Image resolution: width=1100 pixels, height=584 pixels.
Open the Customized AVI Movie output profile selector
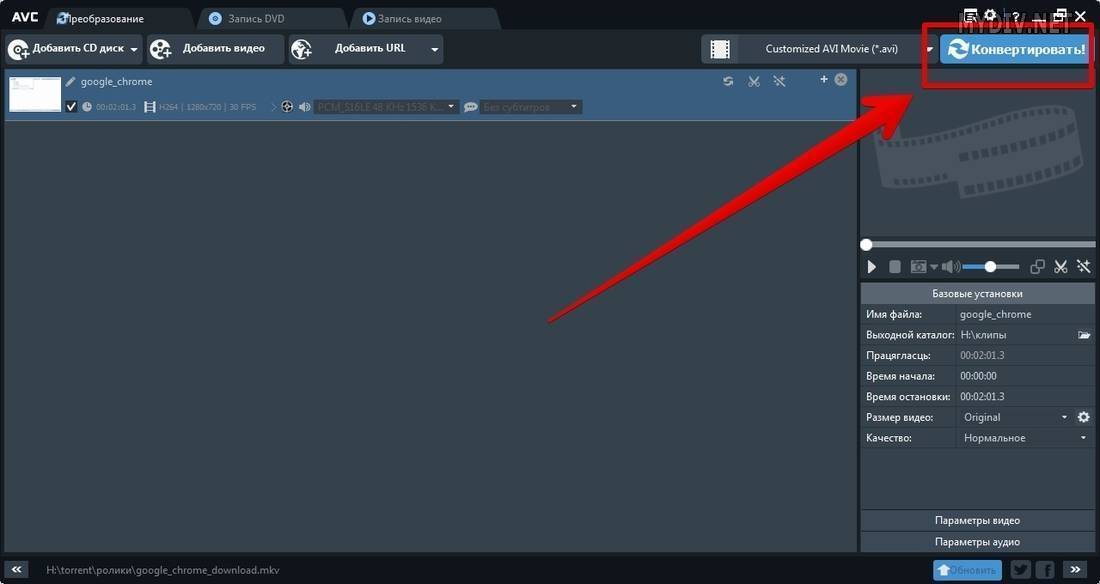[x=831, y=49]
